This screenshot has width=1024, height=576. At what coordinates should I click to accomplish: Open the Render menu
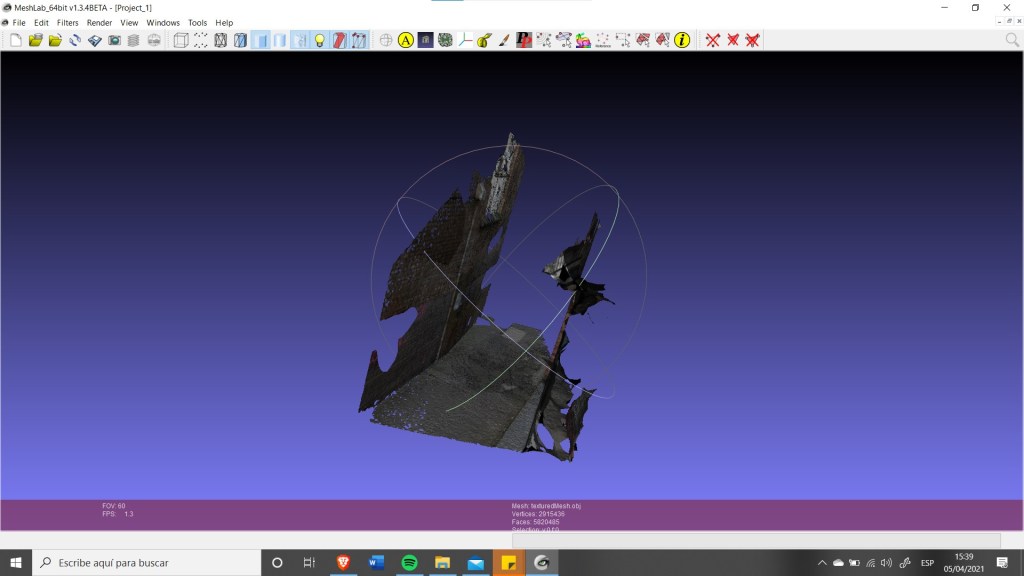click(99, 22)
